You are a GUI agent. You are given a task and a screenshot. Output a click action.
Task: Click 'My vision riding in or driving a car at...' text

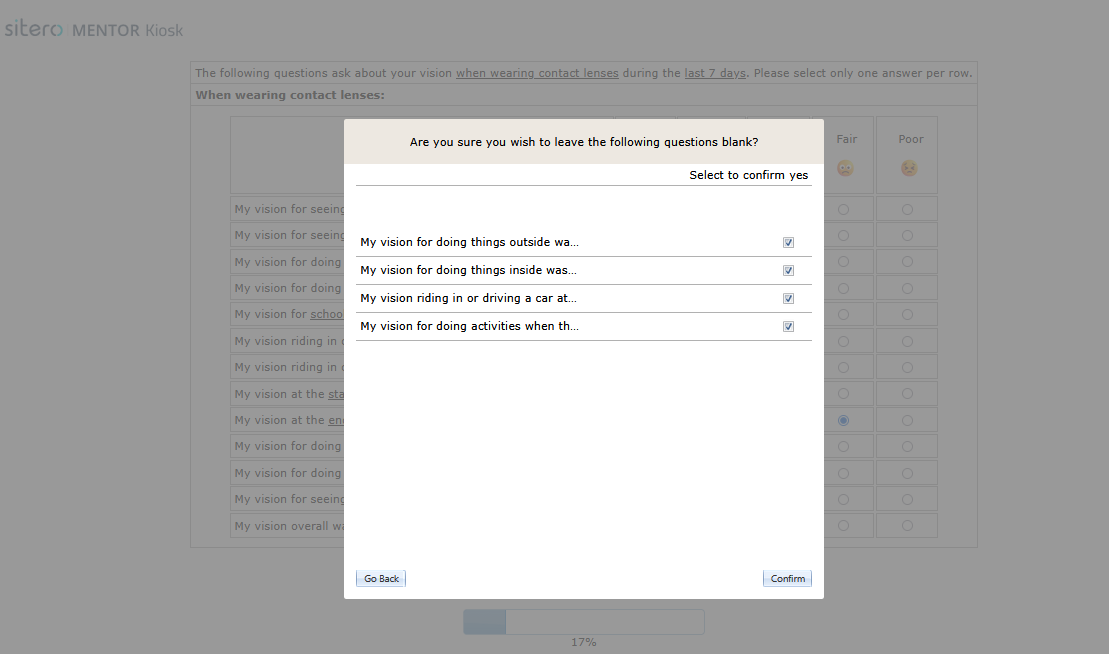(468, 298)
